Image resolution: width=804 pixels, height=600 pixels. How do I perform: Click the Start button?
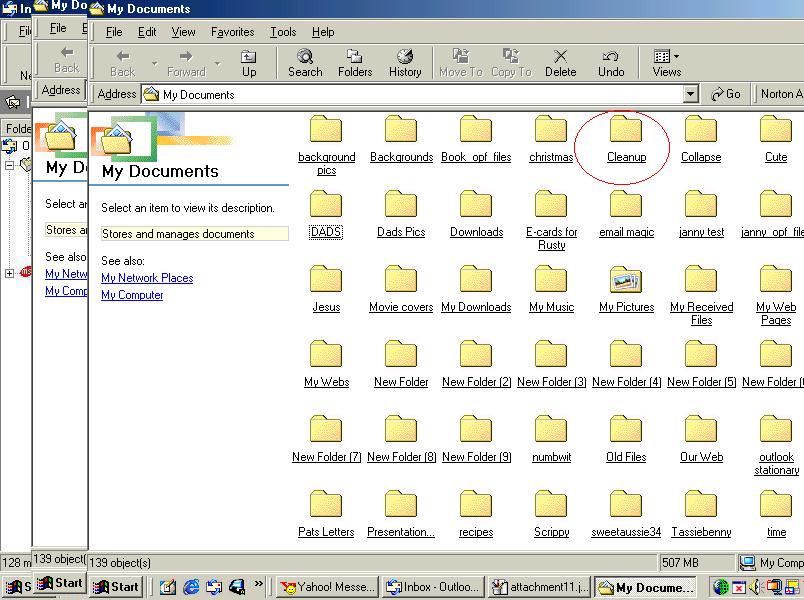click(x=116, y=587)
